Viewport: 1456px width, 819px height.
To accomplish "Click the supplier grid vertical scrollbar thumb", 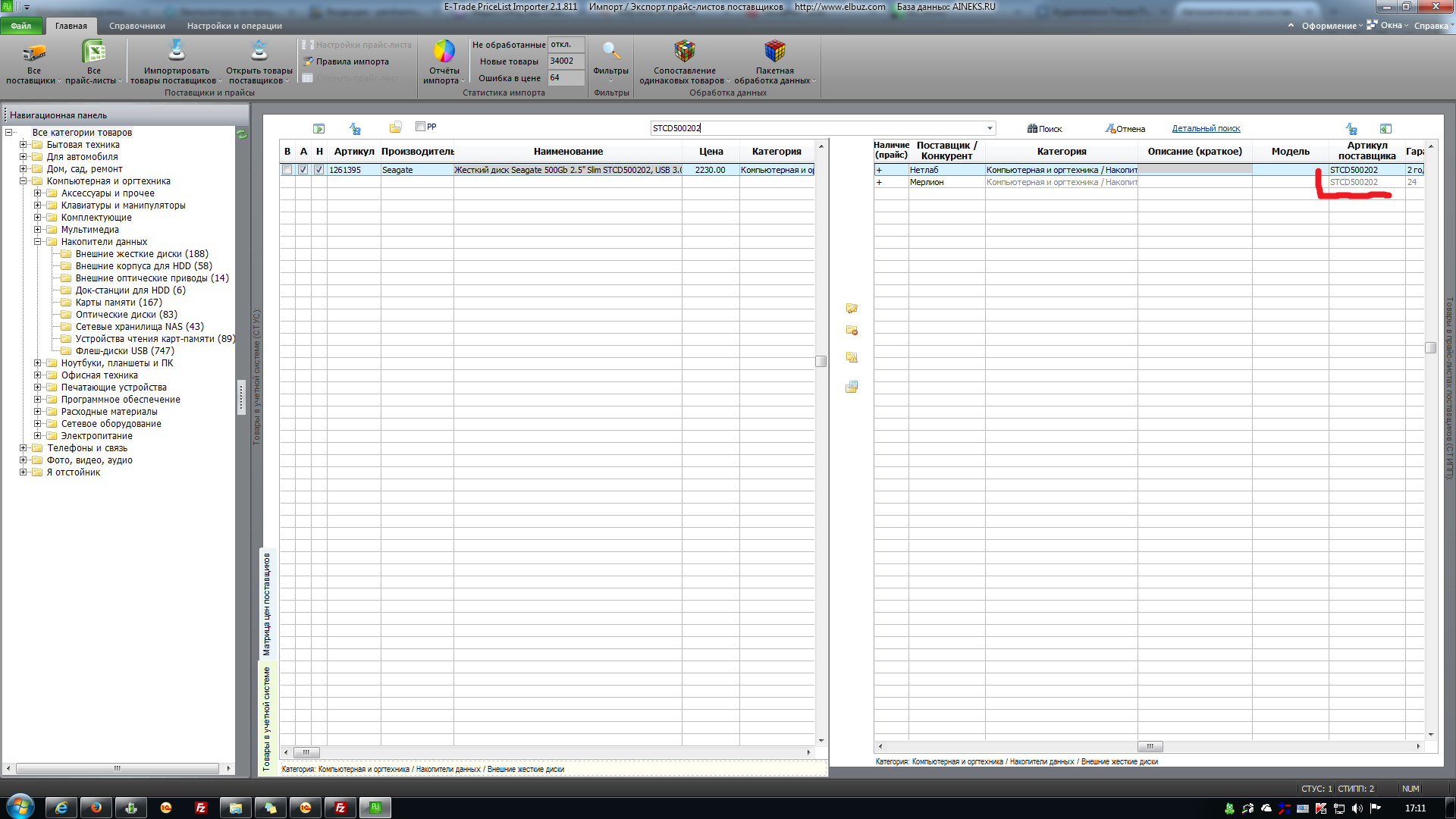I will (1430, 348).
